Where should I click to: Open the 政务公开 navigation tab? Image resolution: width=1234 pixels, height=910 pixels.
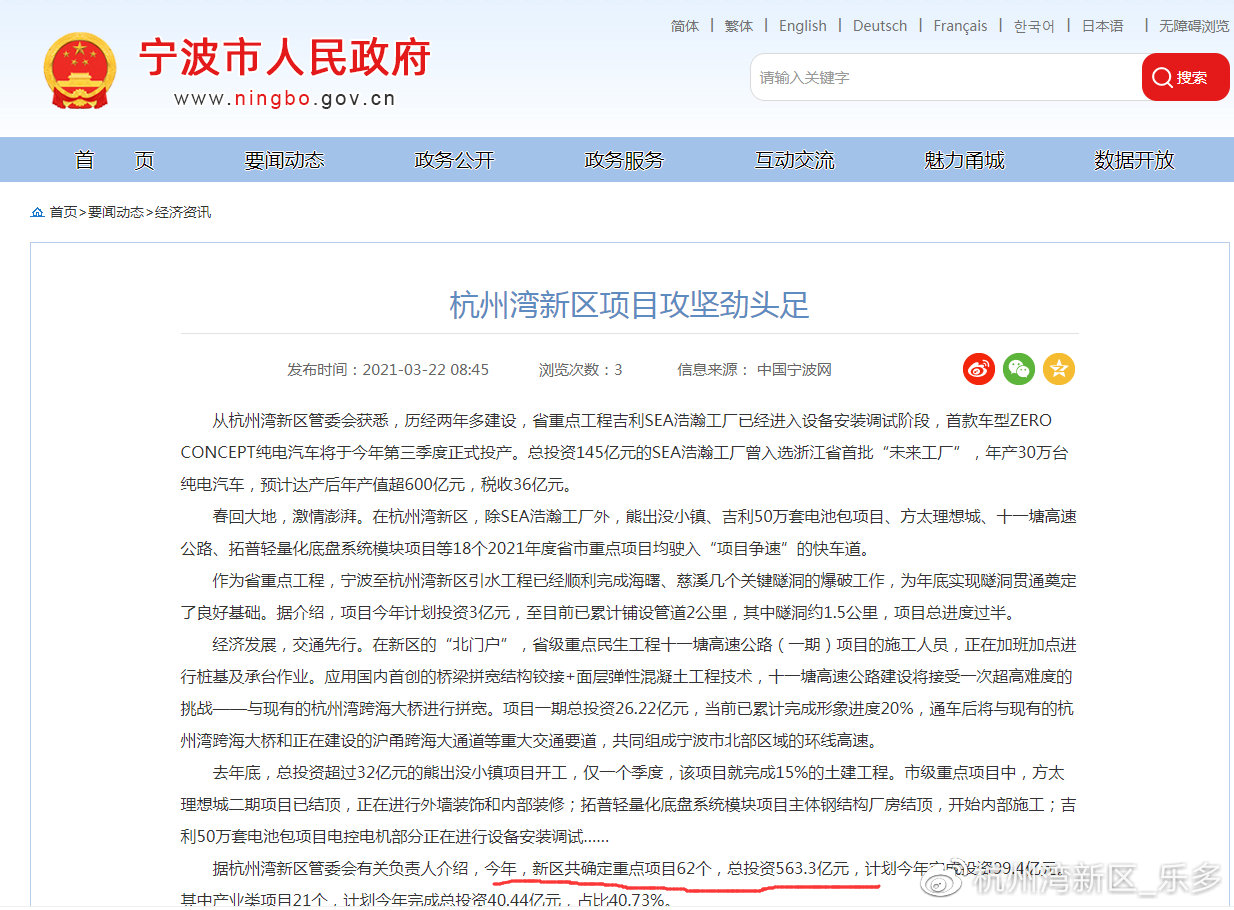[455, 160]
